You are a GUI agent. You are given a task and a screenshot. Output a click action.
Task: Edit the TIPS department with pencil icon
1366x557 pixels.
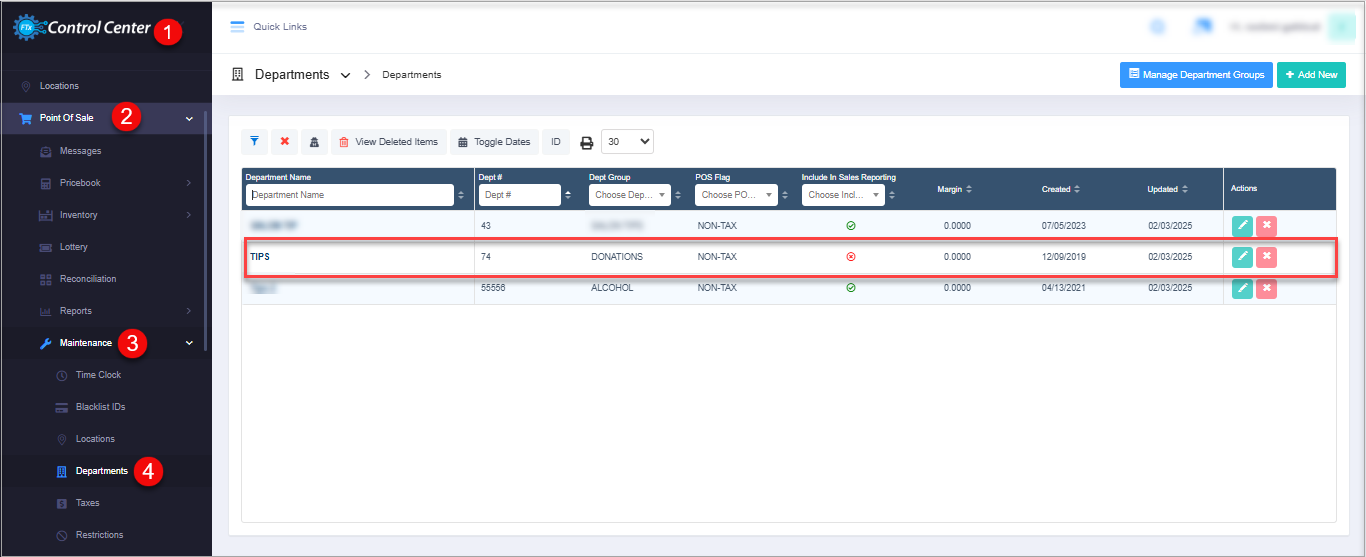click(1242, 257)
